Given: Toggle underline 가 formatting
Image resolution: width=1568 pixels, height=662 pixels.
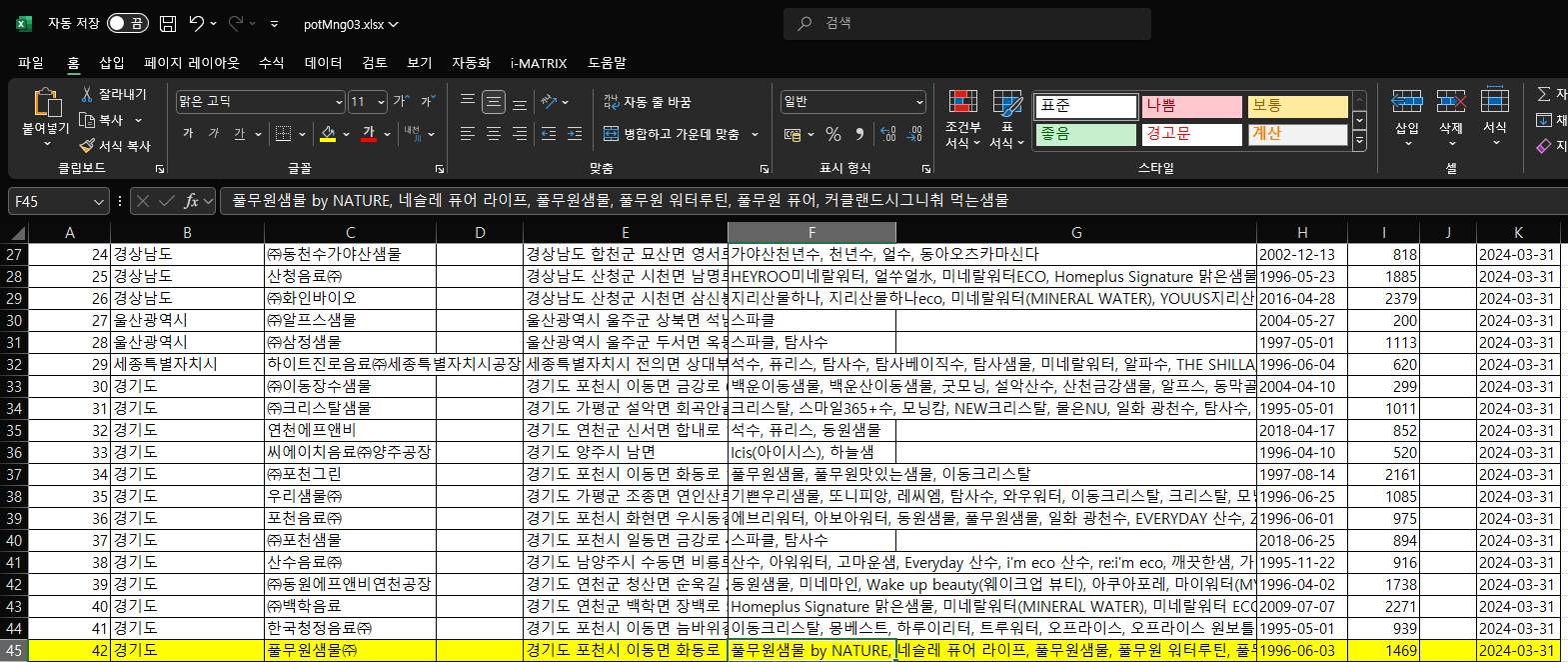Looking at the screenshot, I should click(x=239, y=134).
